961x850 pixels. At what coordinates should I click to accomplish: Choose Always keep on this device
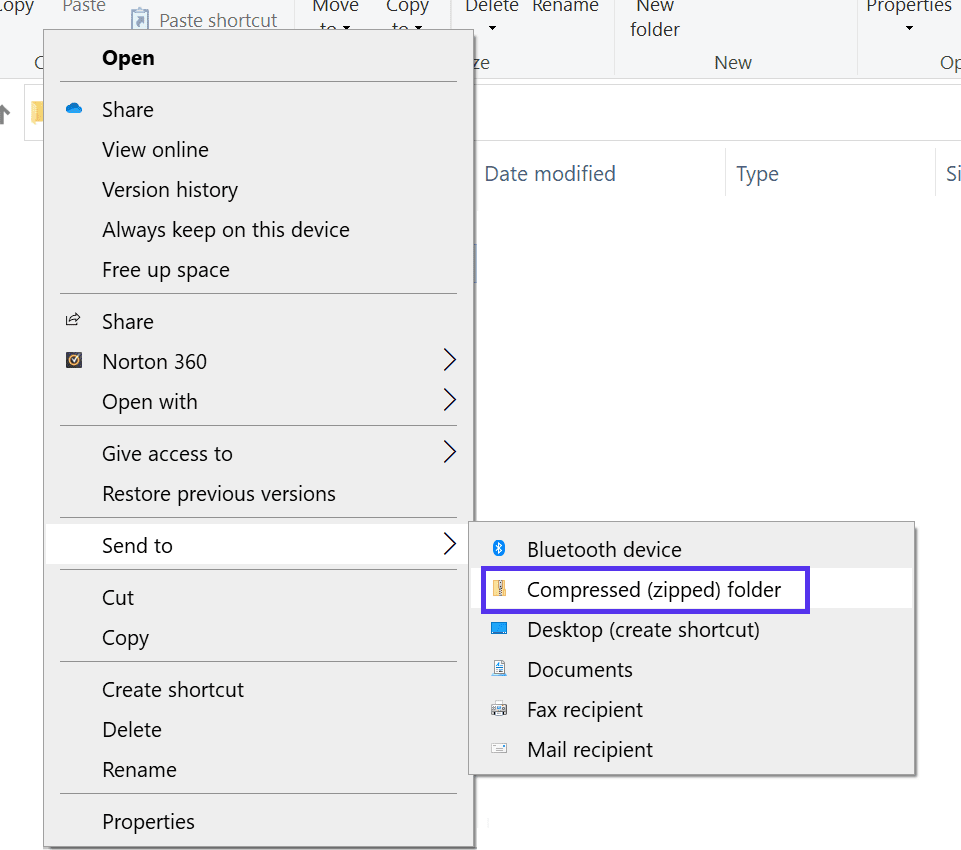pyautogui.click(x=225, y=229)
